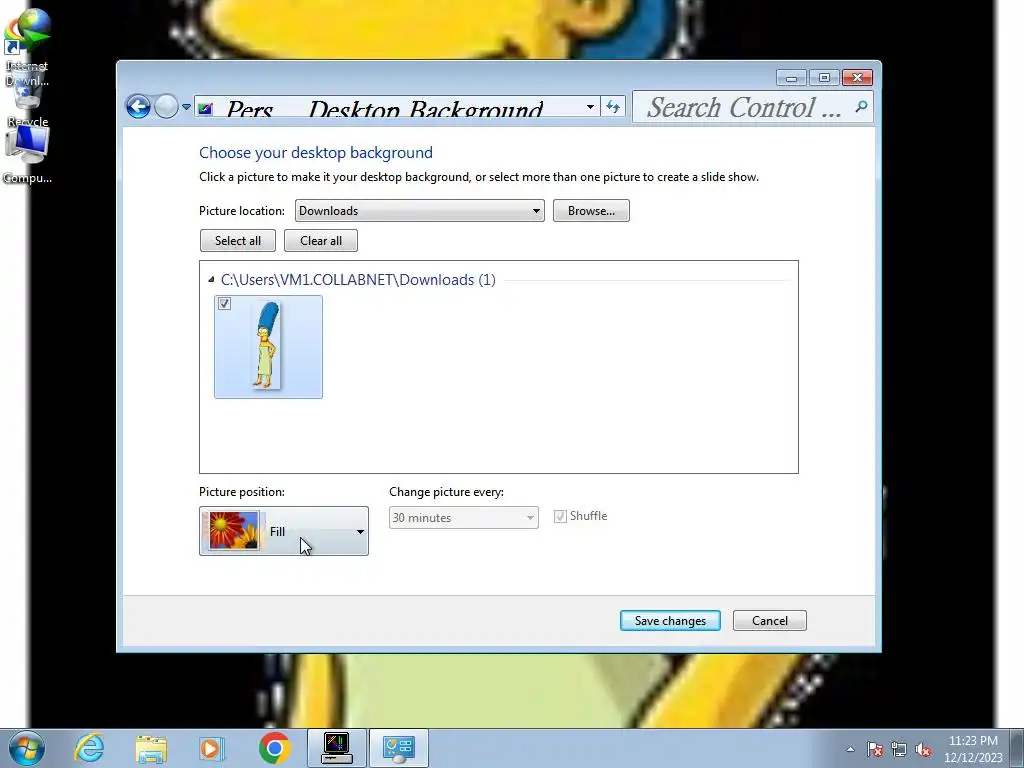Screen dimensions: 1024x768
Task: Open the Picture position Fill dropdown
Action: point(283,531)
